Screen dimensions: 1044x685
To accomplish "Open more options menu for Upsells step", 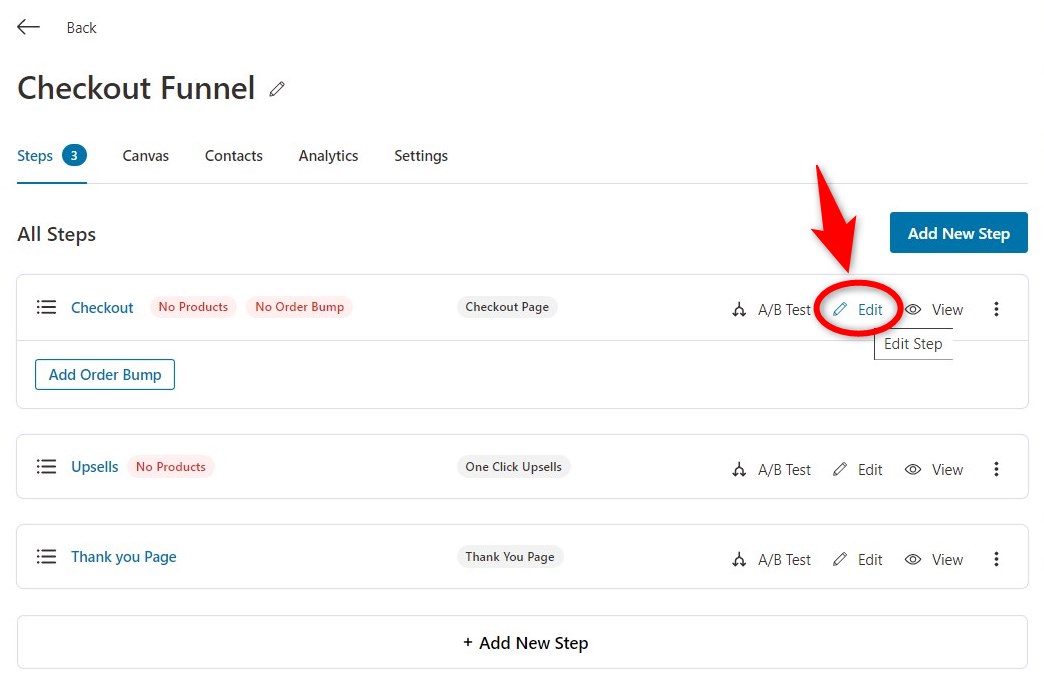I will point(996,470).
